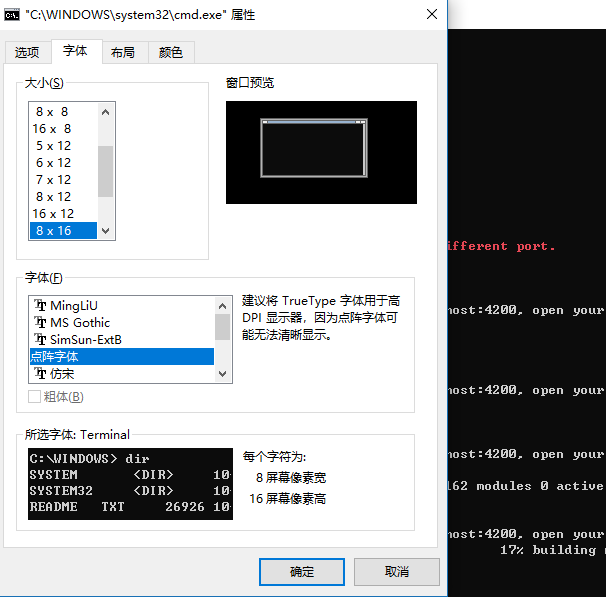Screen dimensions: 606x597
Task: Click size list scroll down arrow
Action: tap(106, 231)
